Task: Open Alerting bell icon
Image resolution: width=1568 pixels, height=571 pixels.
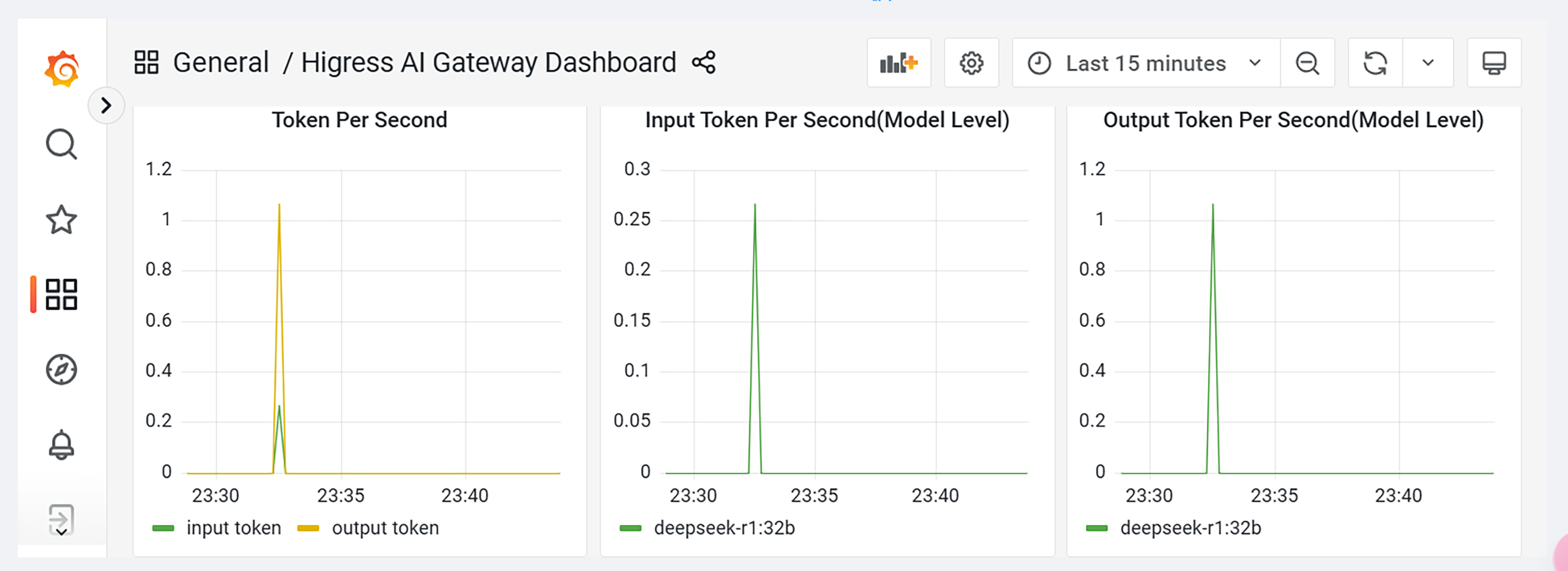Action: [x=62, y=445]
